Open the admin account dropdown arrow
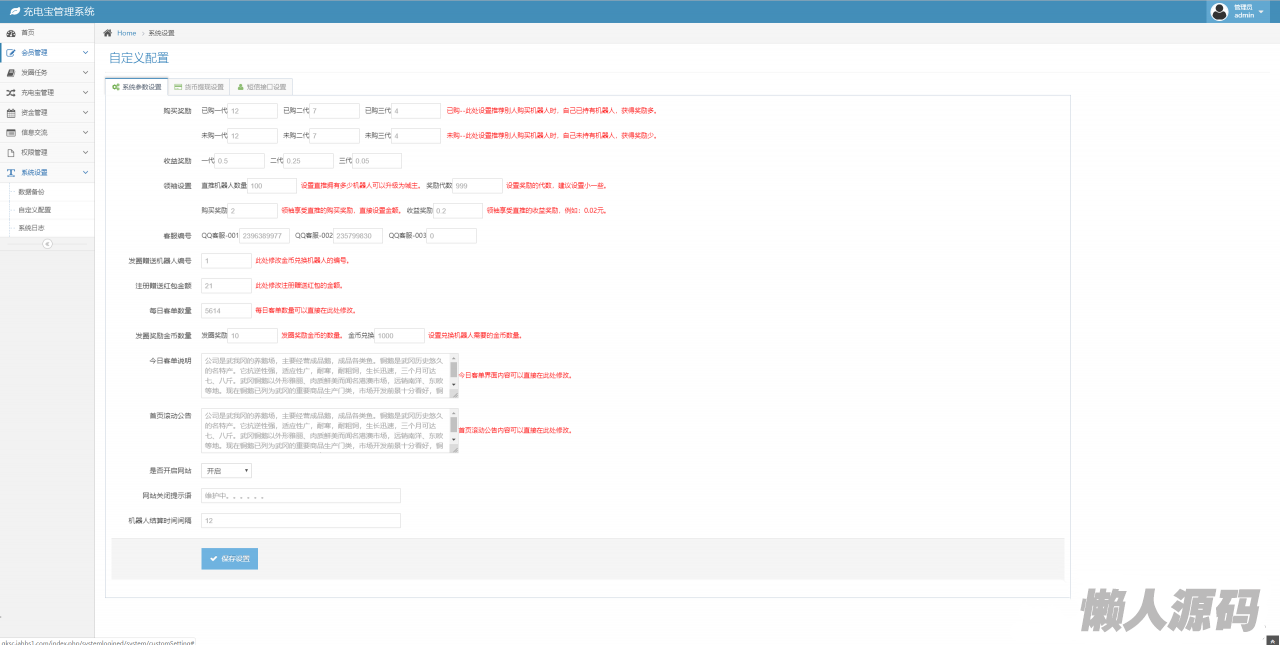The height and width of the screenshot is (645, 1280). [x=1266, y=12]
